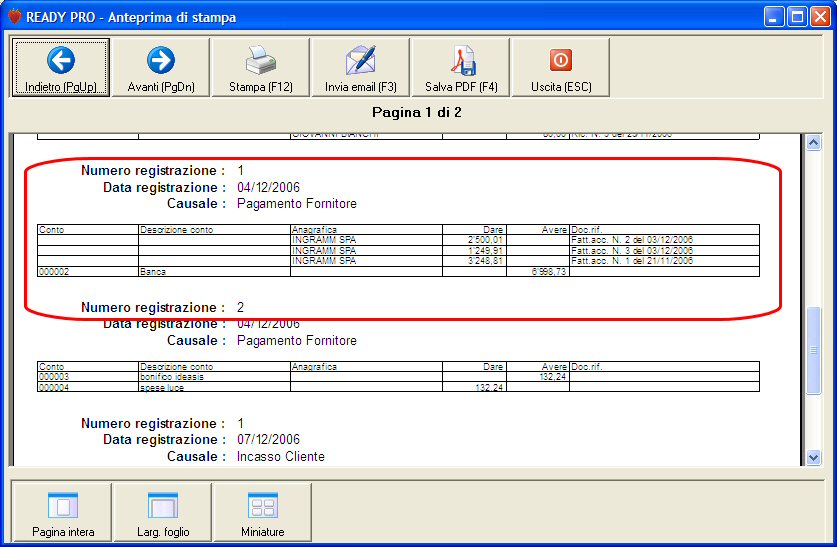Click the Avere total 6'998,73
The image size is (837, 547).
pos(549,272)
